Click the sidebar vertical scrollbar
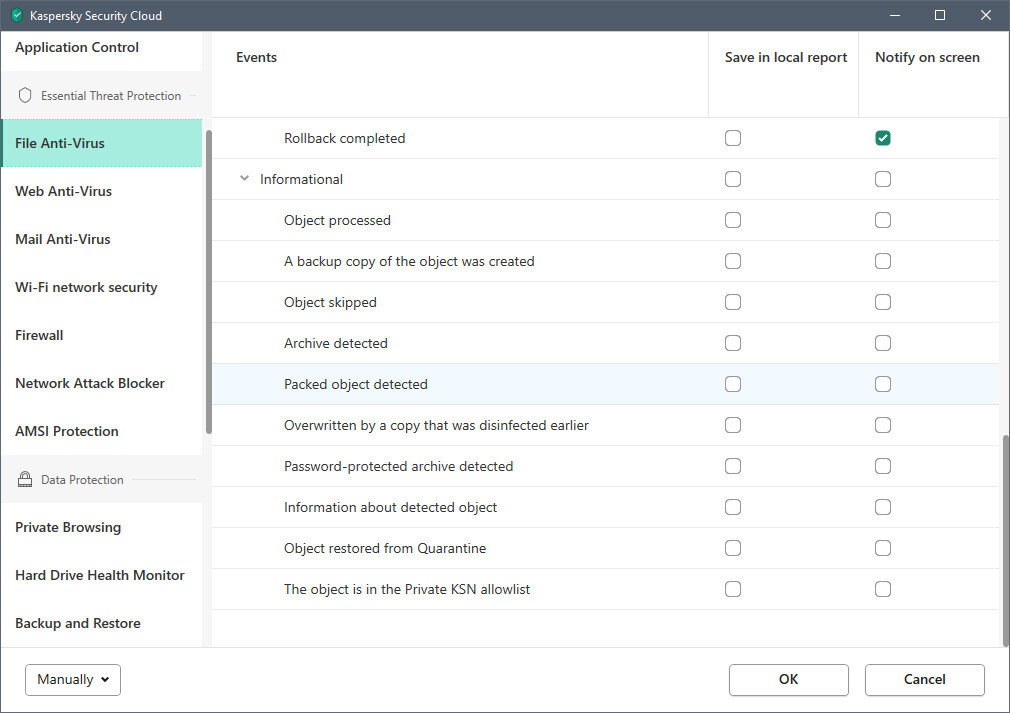 (x=209, y=282)
